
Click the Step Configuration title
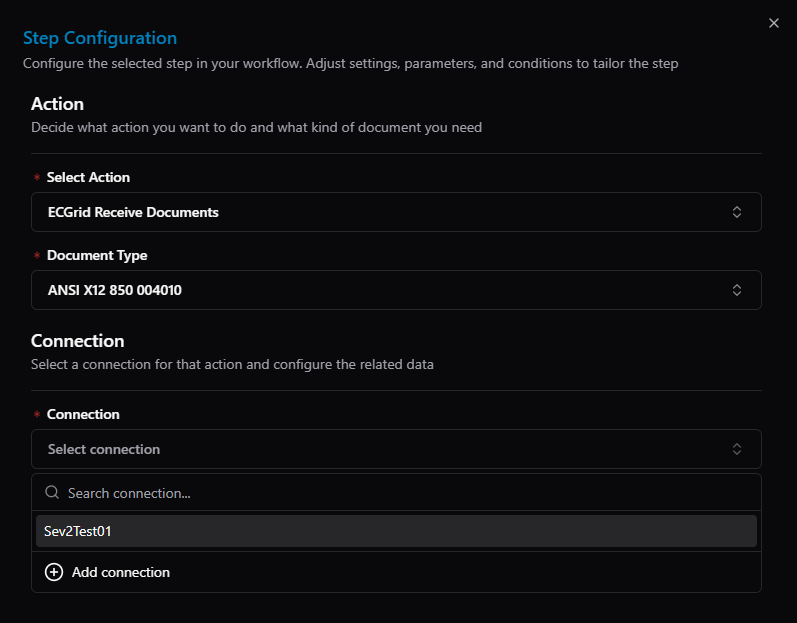pos(100,38)
